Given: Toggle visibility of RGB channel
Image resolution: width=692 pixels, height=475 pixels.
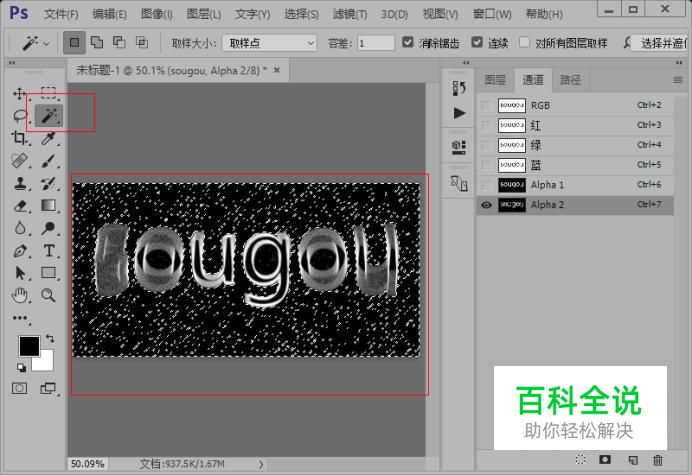Looking at the screenshot, I should coord(486,106).
